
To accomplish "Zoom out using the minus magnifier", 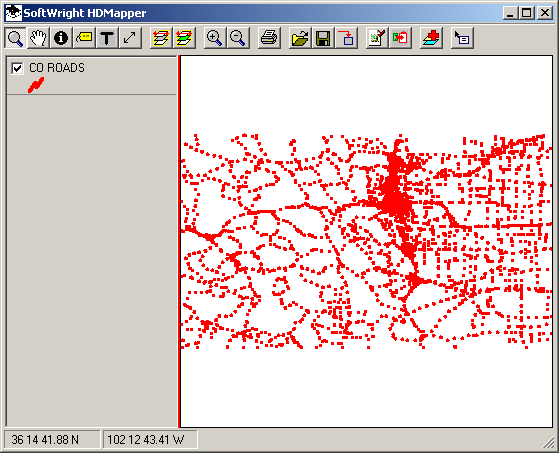I will [x=238, y=38].
